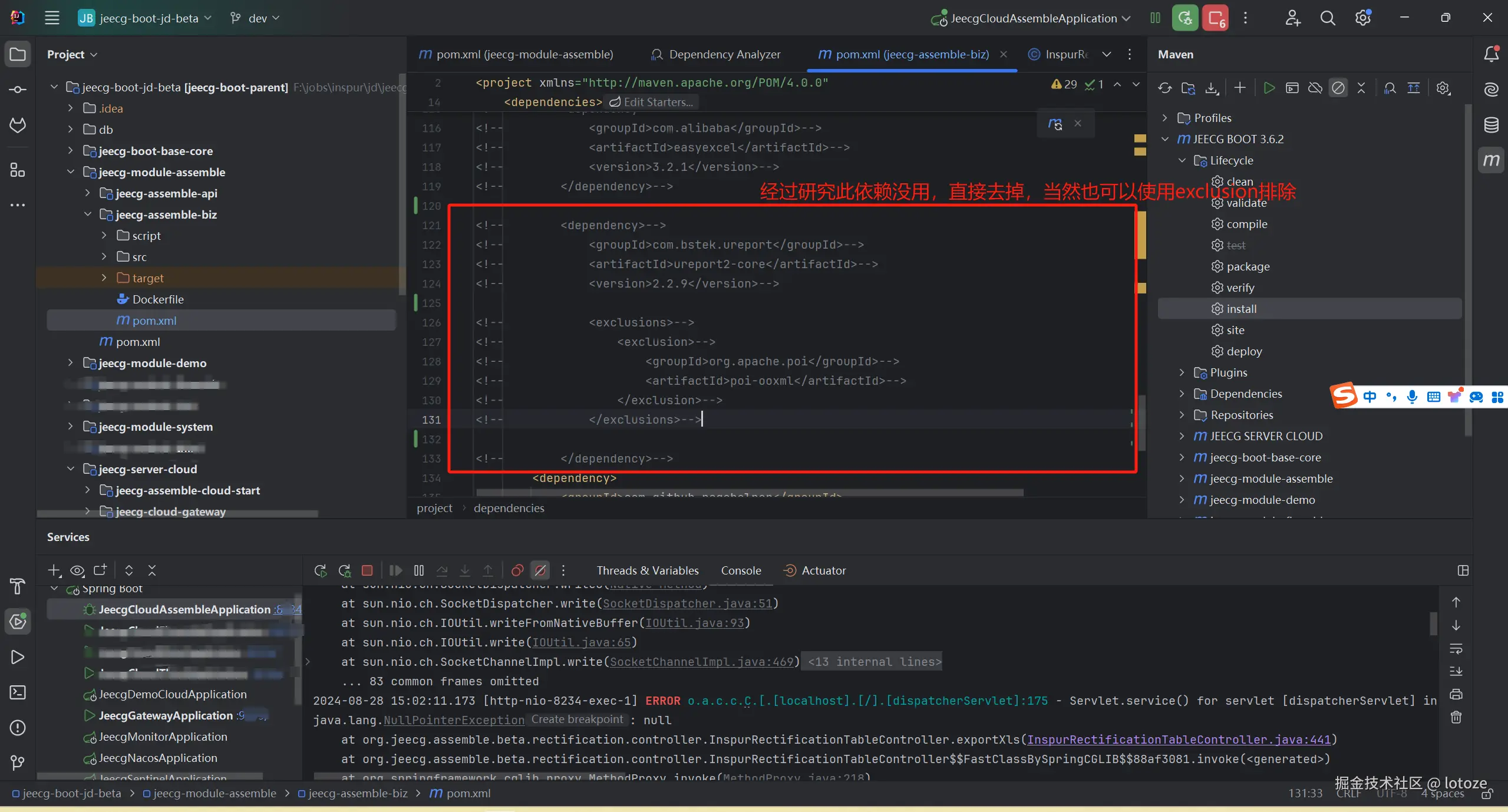This screenshot has height=812, width=1508.
Task: Open the Notifications bell icon
Action: tap(1491, 54)
